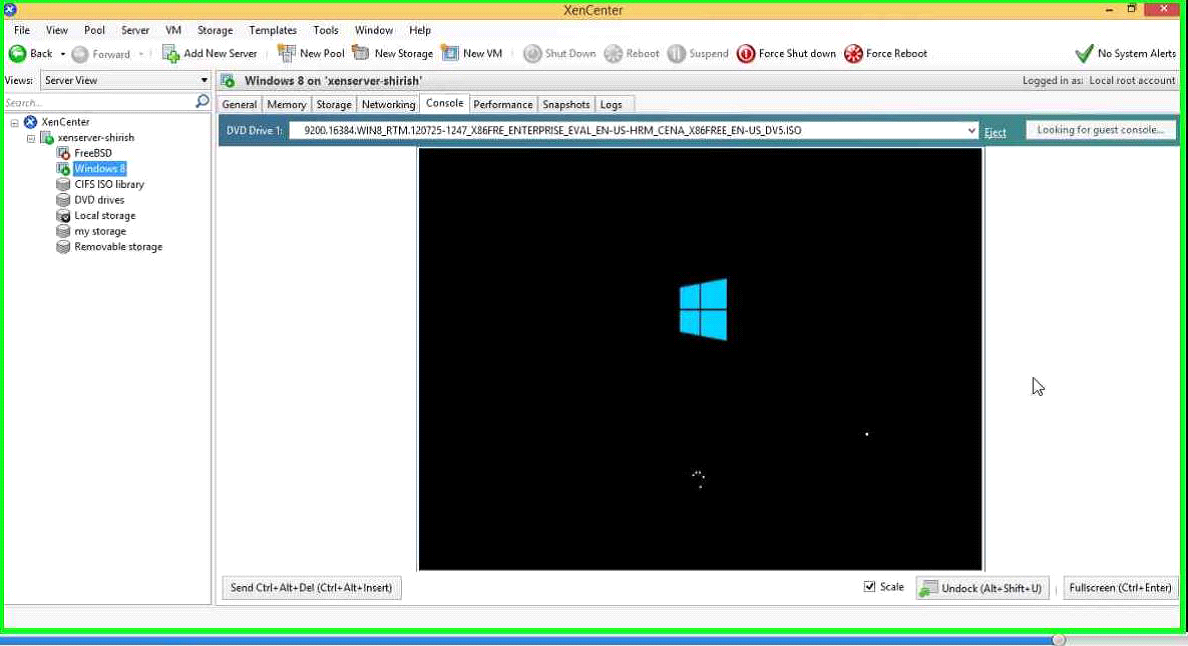This screenshot has width=1188, height=646.
Task: Click the Eject link
Action: [996, 133]
